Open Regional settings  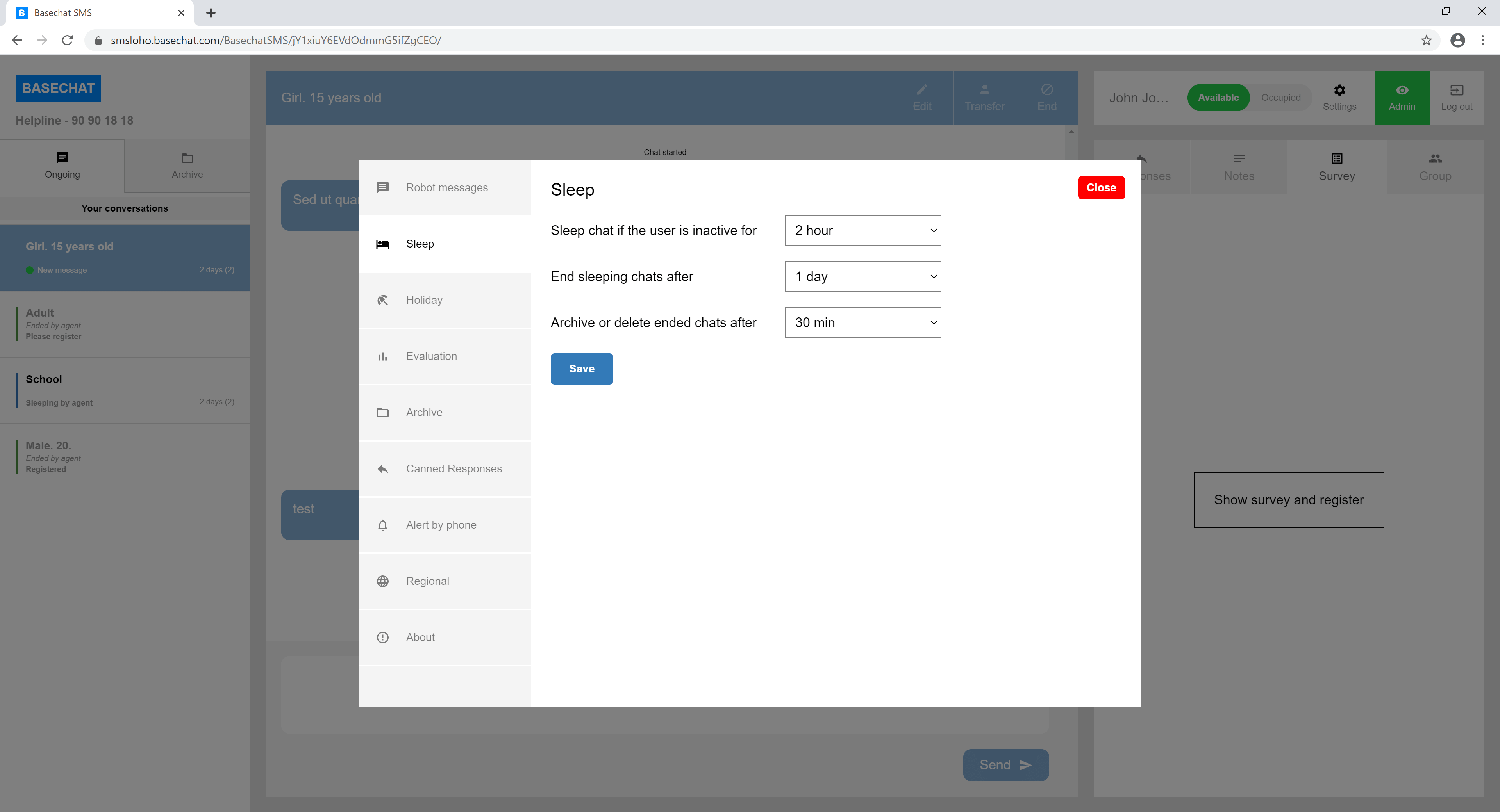point(445,582)
